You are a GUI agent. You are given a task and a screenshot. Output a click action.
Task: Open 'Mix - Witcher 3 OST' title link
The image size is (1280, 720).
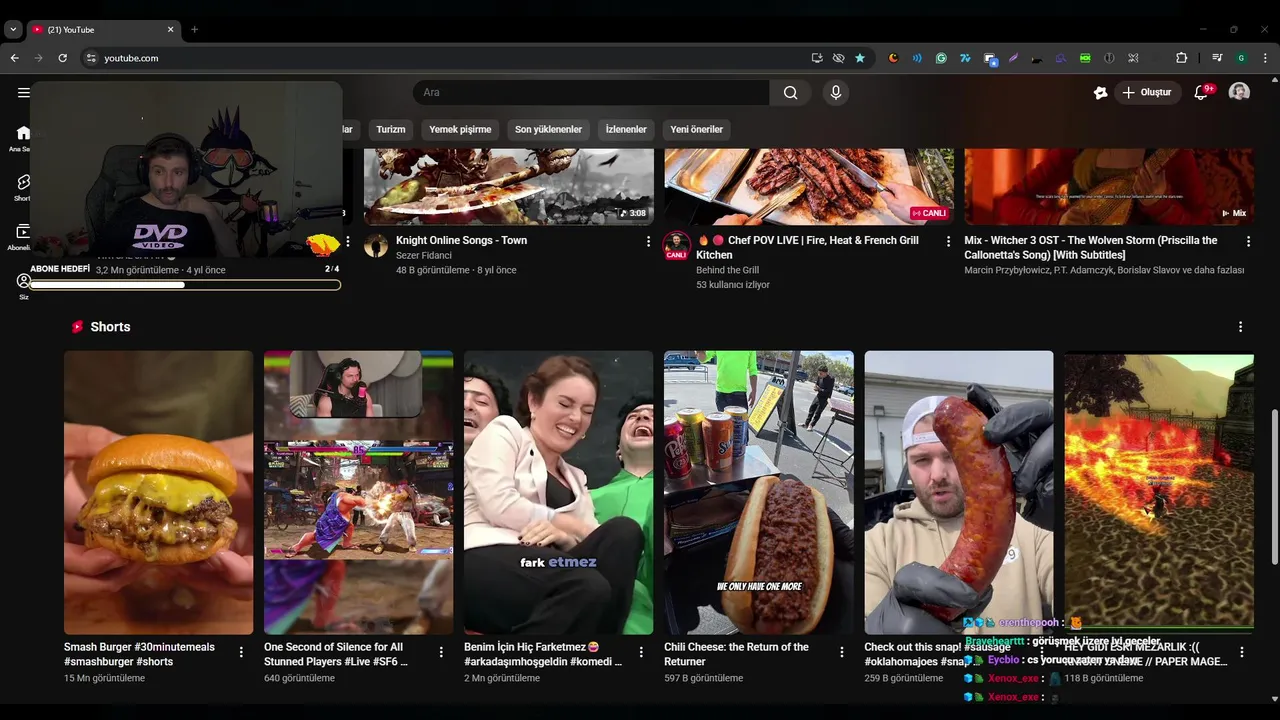point(1090,247)
